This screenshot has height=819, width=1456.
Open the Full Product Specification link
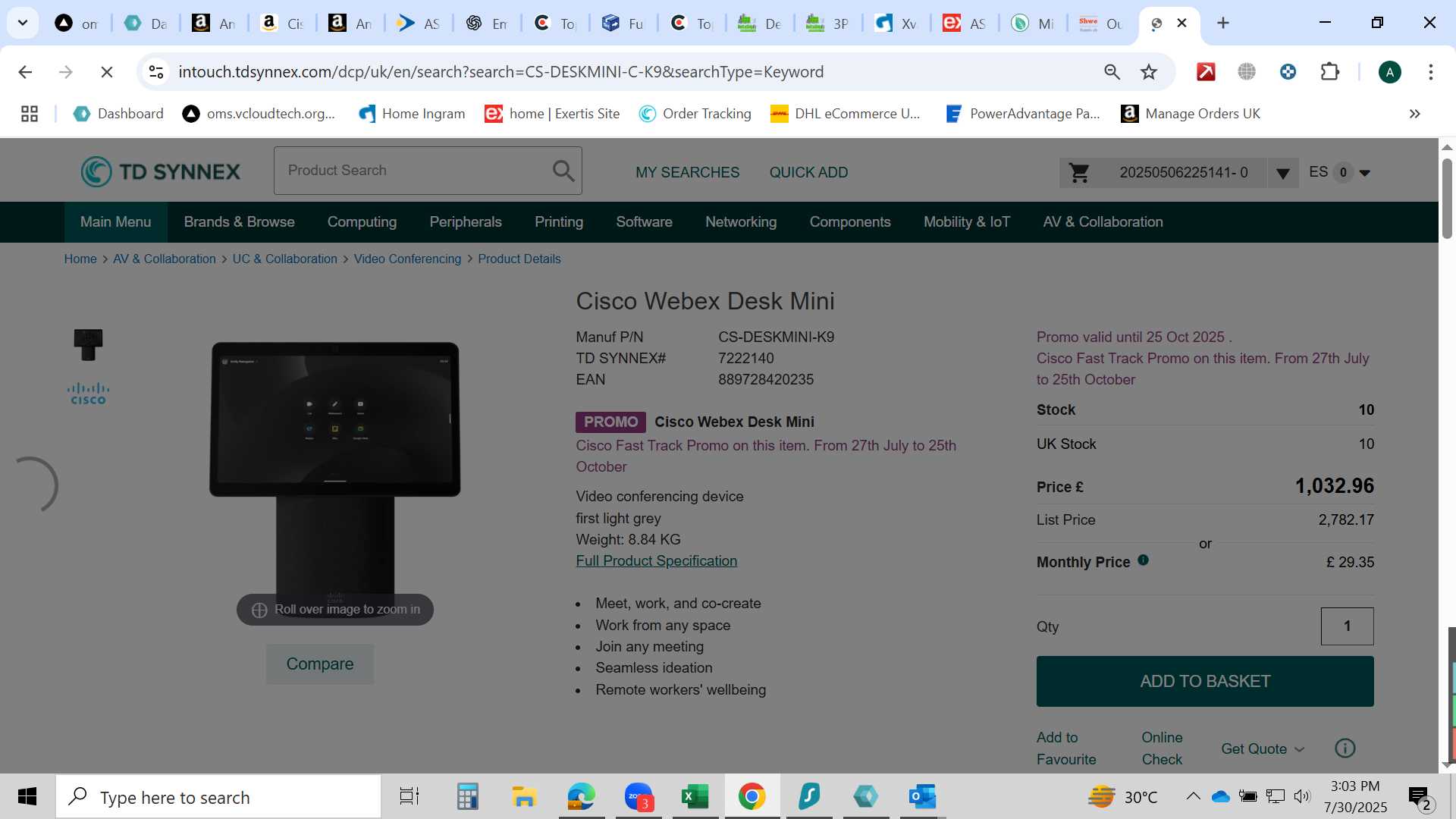click(x=656, y=561)
